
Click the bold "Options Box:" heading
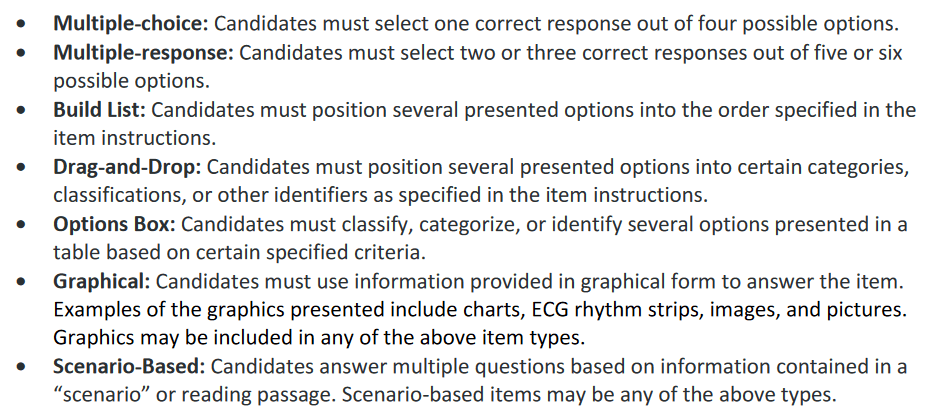tap(114, 223)
